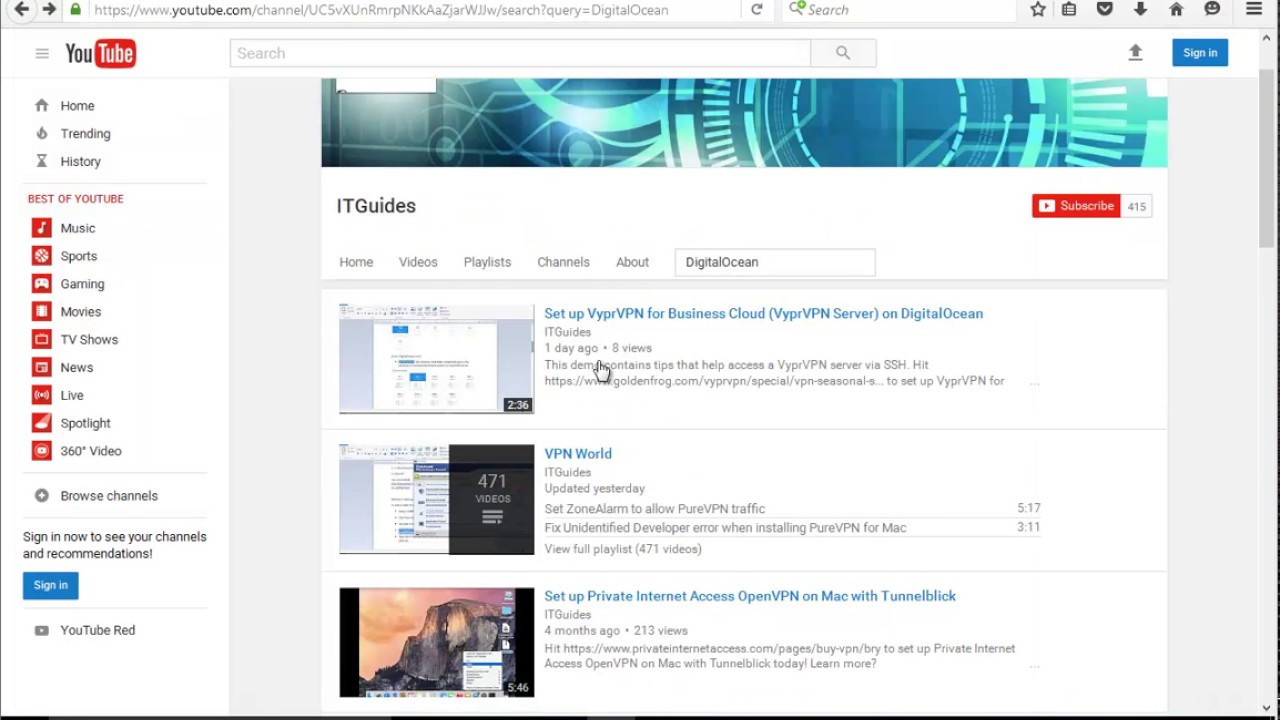This screenshot has width=1280, height=720.
Task: Open the options dots beside the Tunnelblick video description
Action: [x=1034, y=665]
